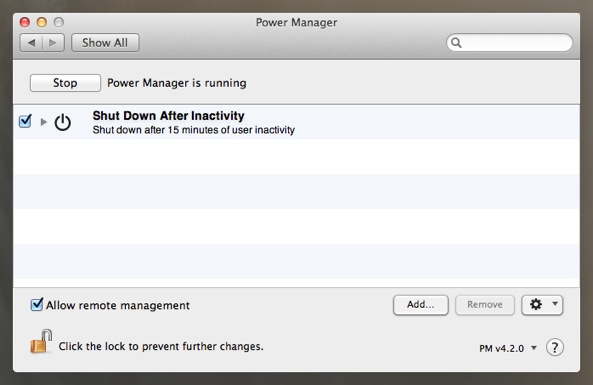Viewport: 593px width, 385px height.
Task: Click the power icon of Shut Down event
Action: point(63,122)
